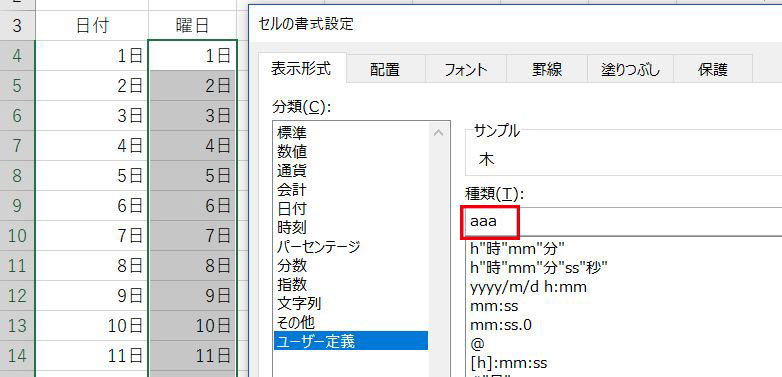The height and width of the screenshot is (377, 782).
Task: Go to the 塗りつぶし tab
Action: tap(630, 69)
